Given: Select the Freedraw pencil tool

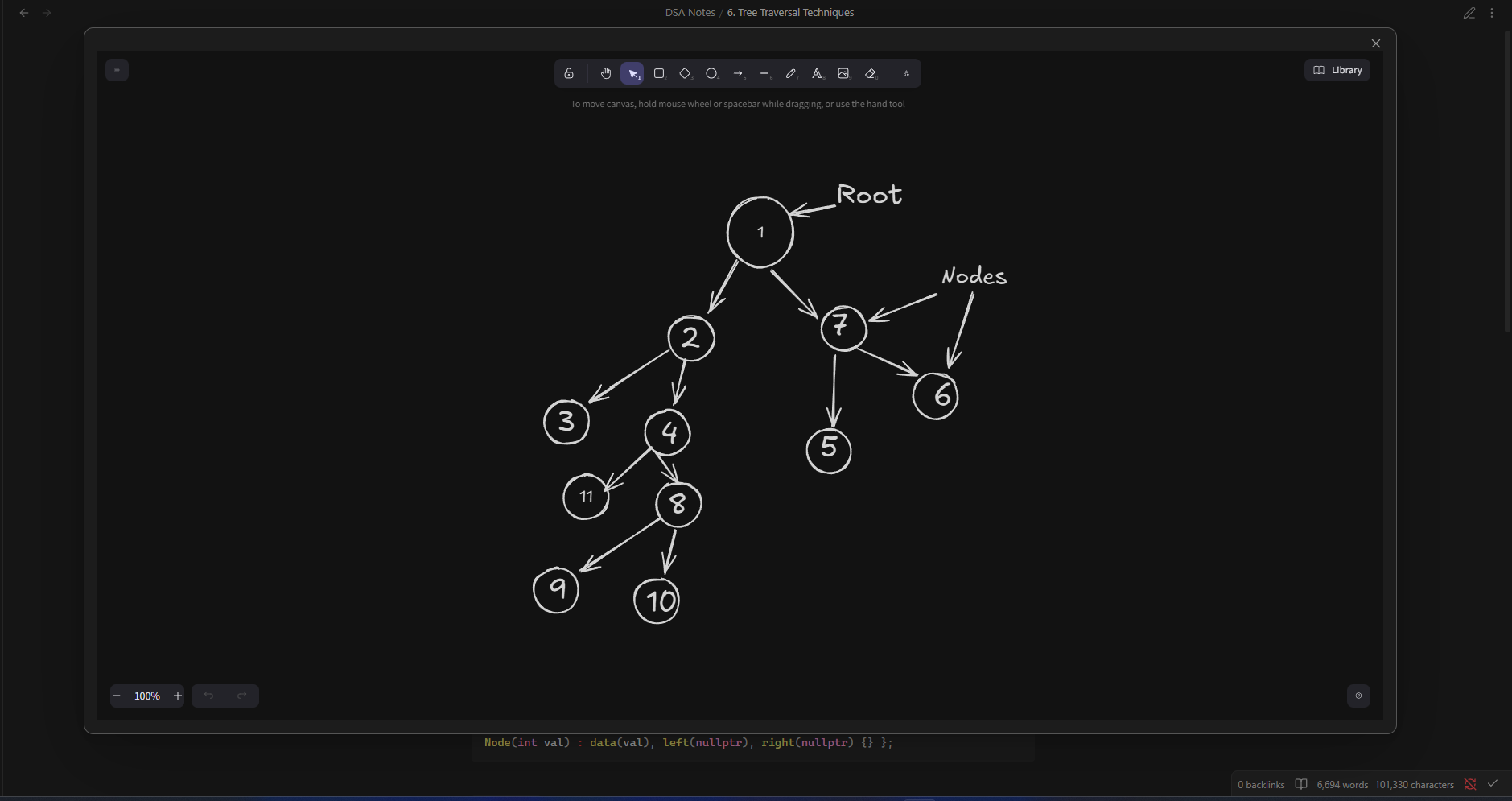Looking at the screenshot, I should click(x=791, y=73).
